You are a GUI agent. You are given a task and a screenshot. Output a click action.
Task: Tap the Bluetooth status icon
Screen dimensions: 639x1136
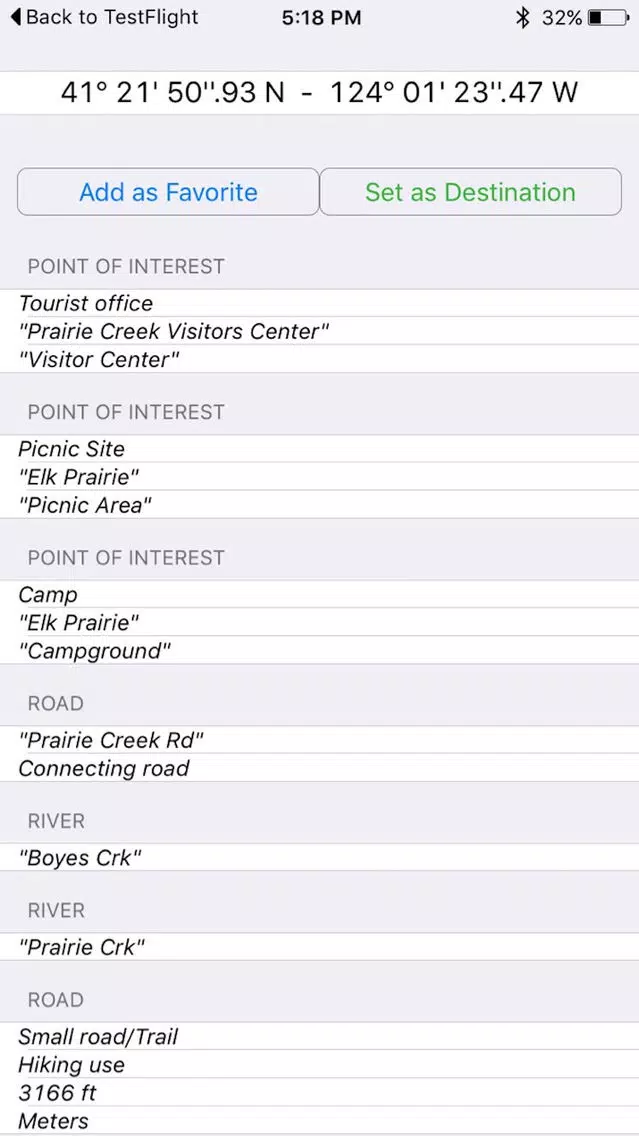(x=522, y=18)
